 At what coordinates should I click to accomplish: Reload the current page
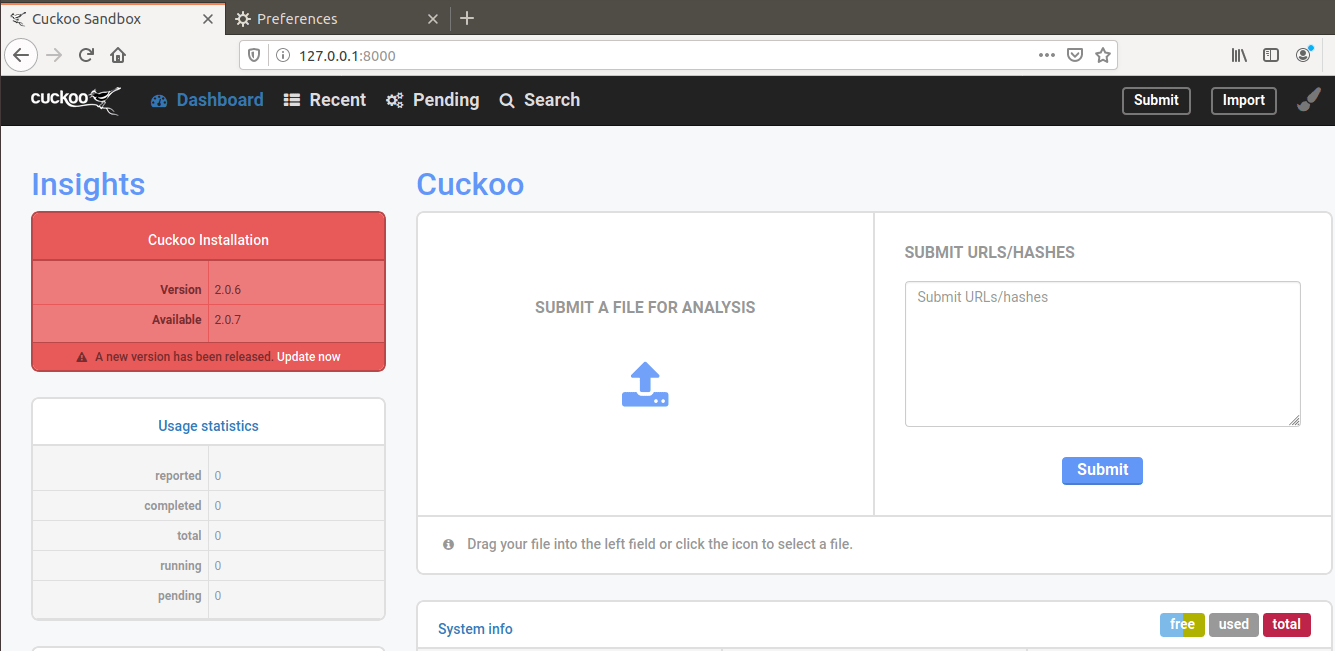(86, 55)
